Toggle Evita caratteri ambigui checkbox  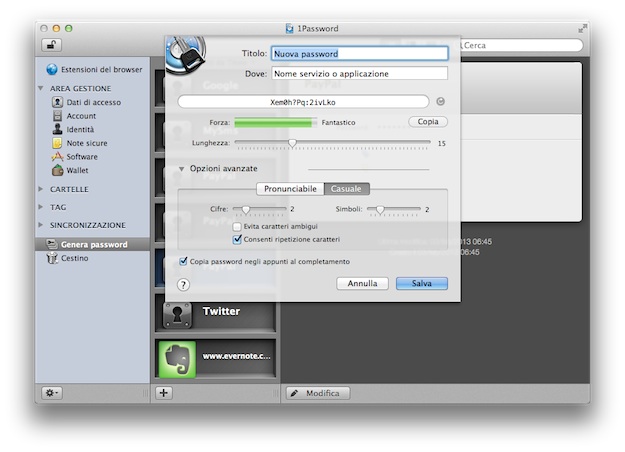[237, 227]
